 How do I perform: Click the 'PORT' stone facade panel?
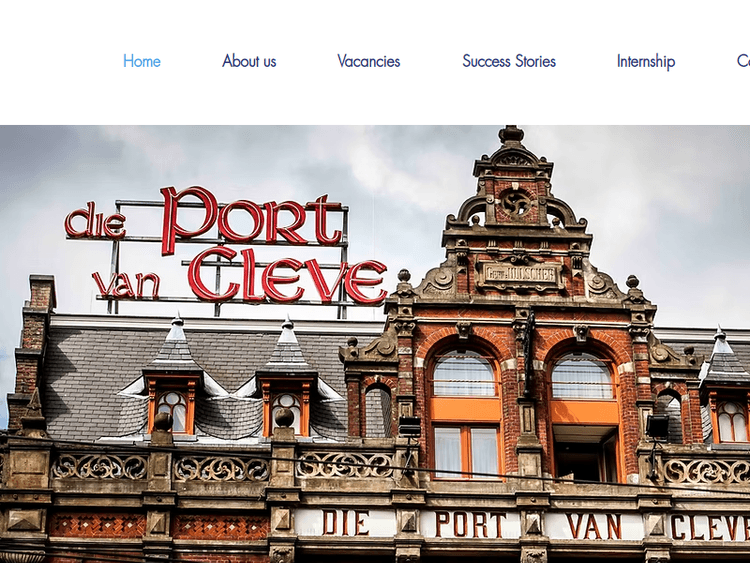pos(469,524)
